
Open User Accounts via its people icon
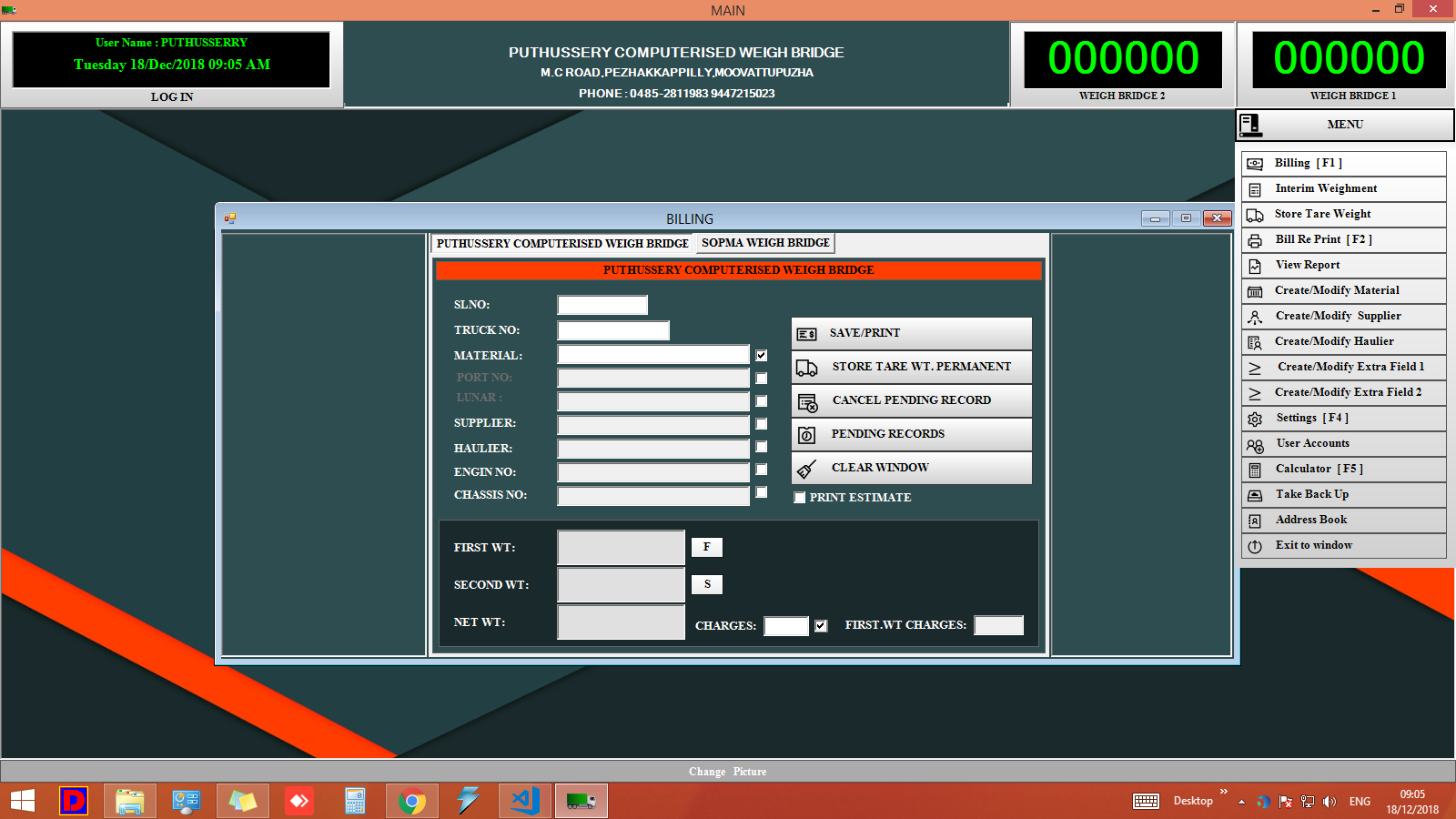tap(1257, 443)
